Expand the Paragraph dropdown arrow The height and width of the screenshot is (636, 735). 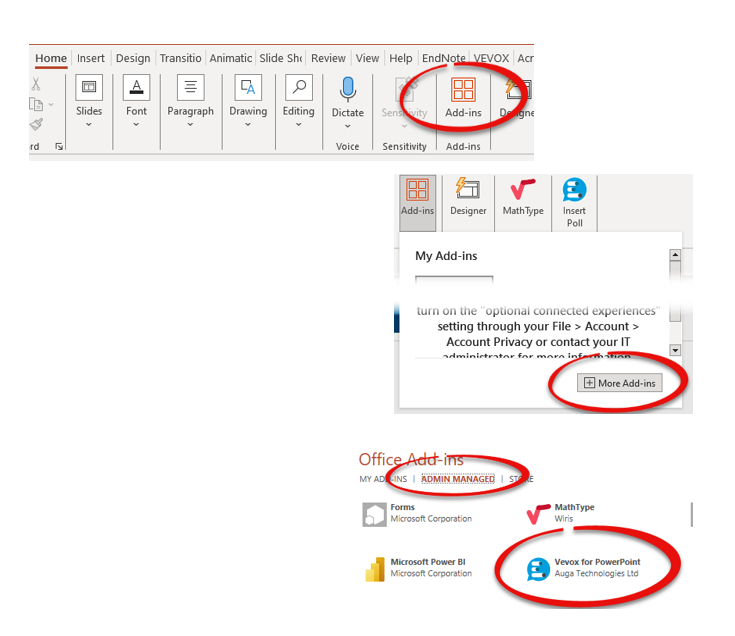190,125
